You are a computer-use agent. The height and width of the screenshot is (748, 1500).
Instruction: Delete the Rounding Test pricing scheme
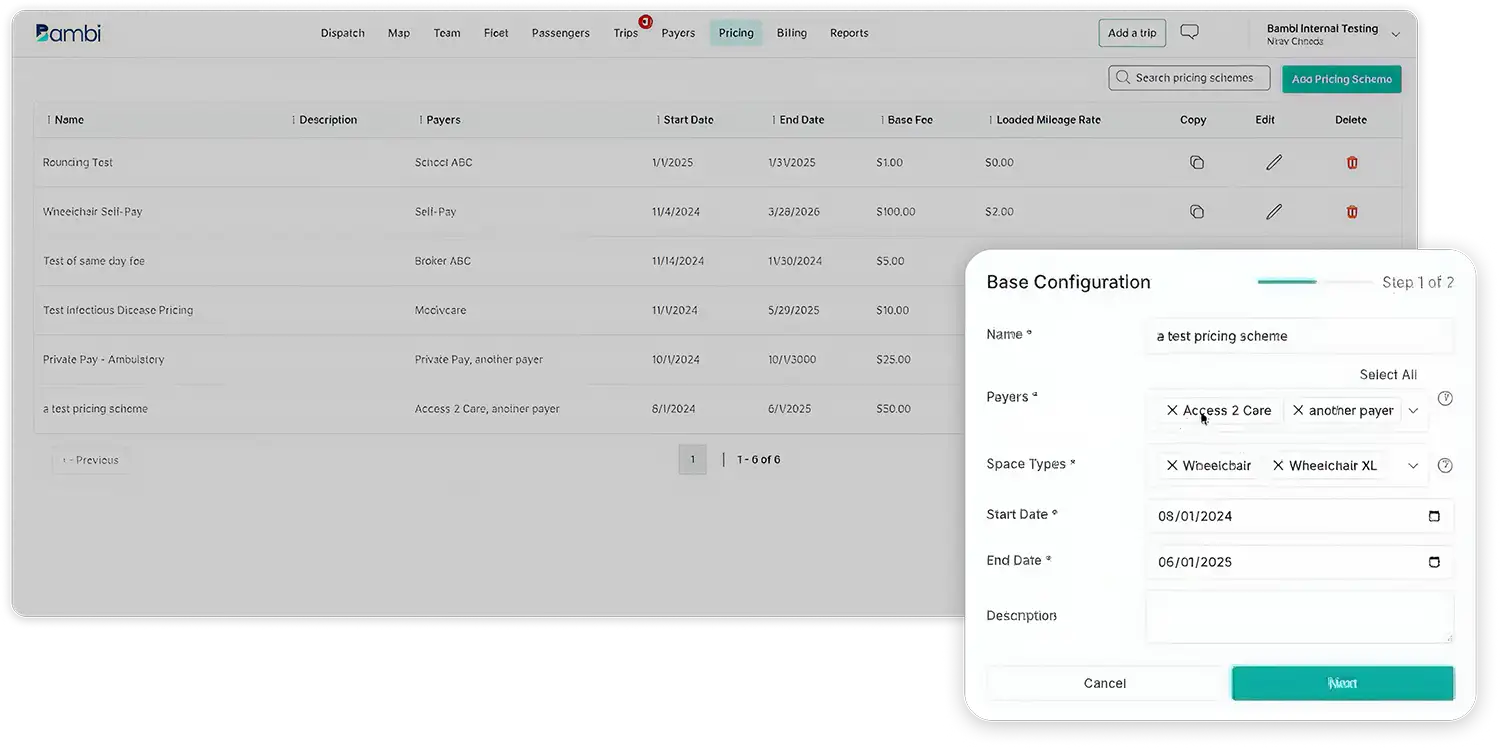click(x=1352, y=162)
